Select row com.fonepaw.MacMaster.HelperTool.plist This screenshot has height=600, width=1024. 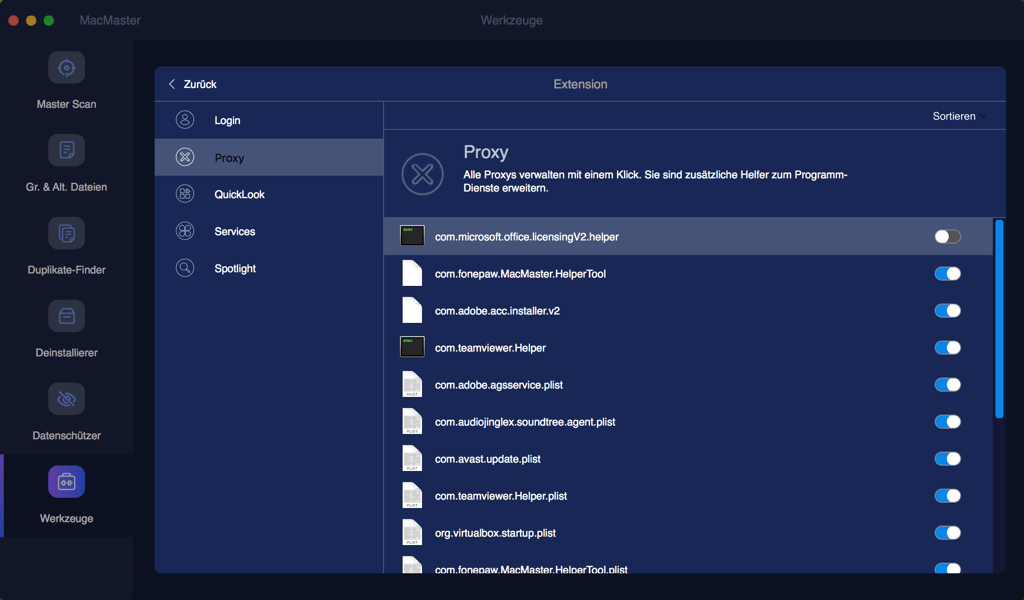688,563
